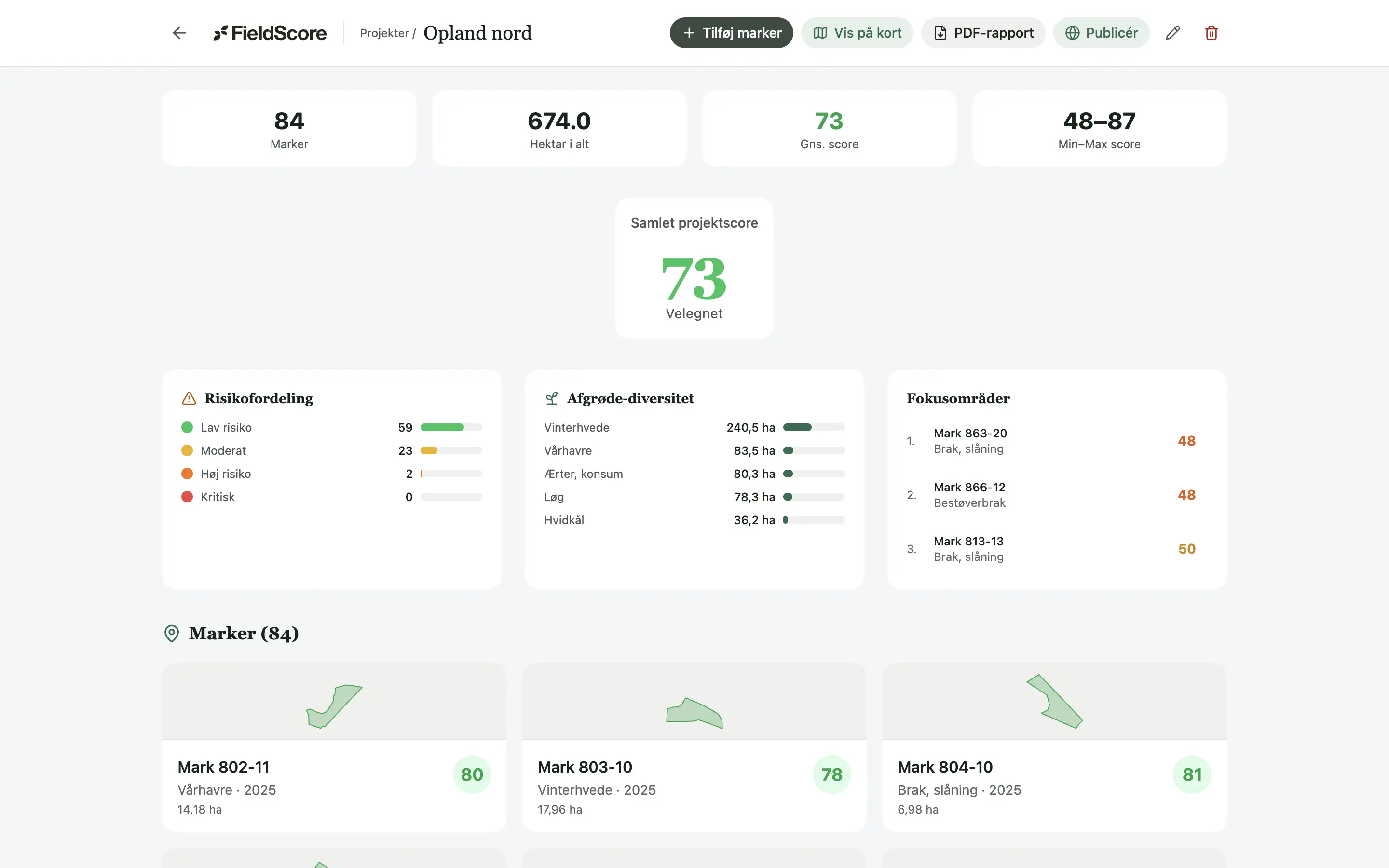Open focus area Mark 863-20
The image size is (1389, 868).
[x=1057, y=441]
